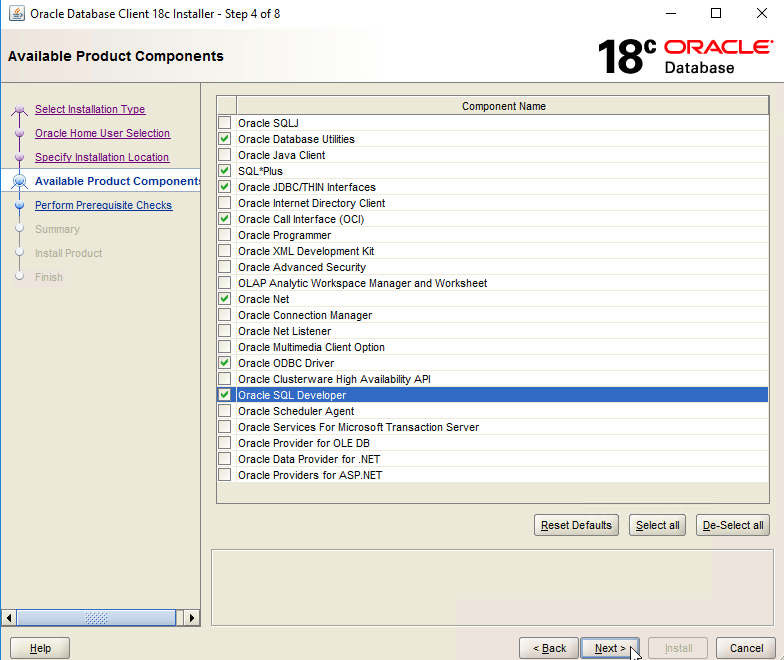Select the Oracle Net Listener row text
This screenshot has width=784, height=660.
[x=284, y=331]
